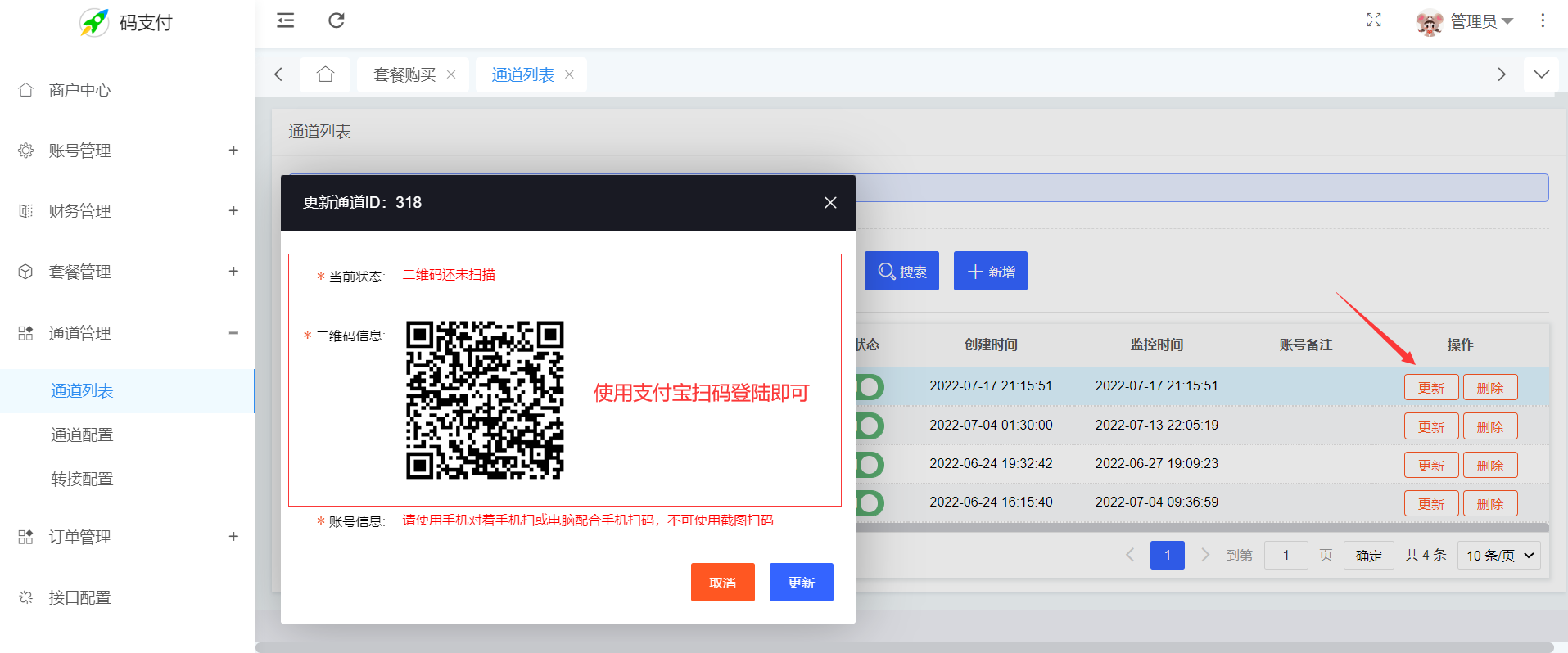Image resolution: width=1568 pixels, height=653 pixels.
Task: Close the 更新通道ID dialog
Action: (x=830, y=202)
